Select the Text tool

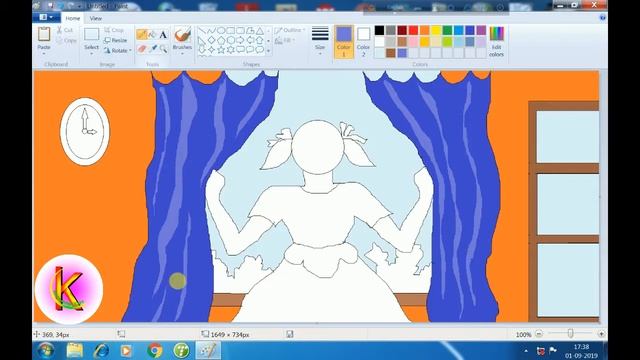pos(163,35)
